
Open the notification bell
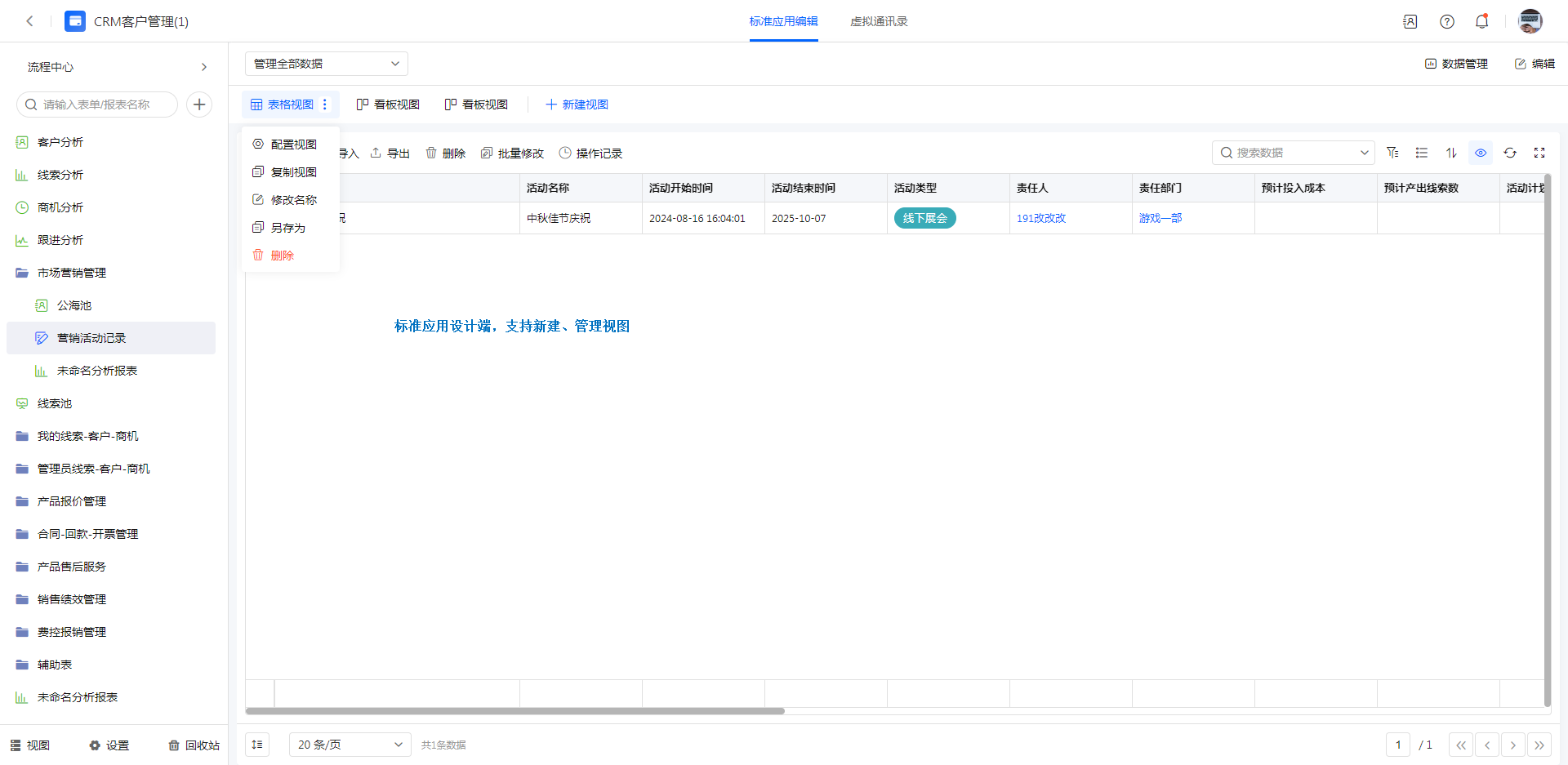(x=1481, y=22)
